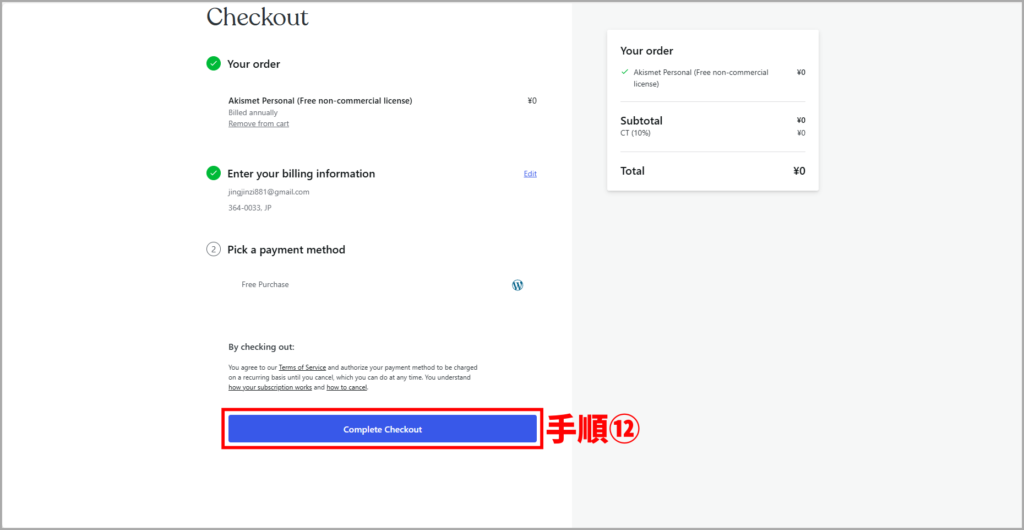The width and height of the screenshot is (1024, 530).
Task: Click Remove from cart link
Action: [258, 124]
